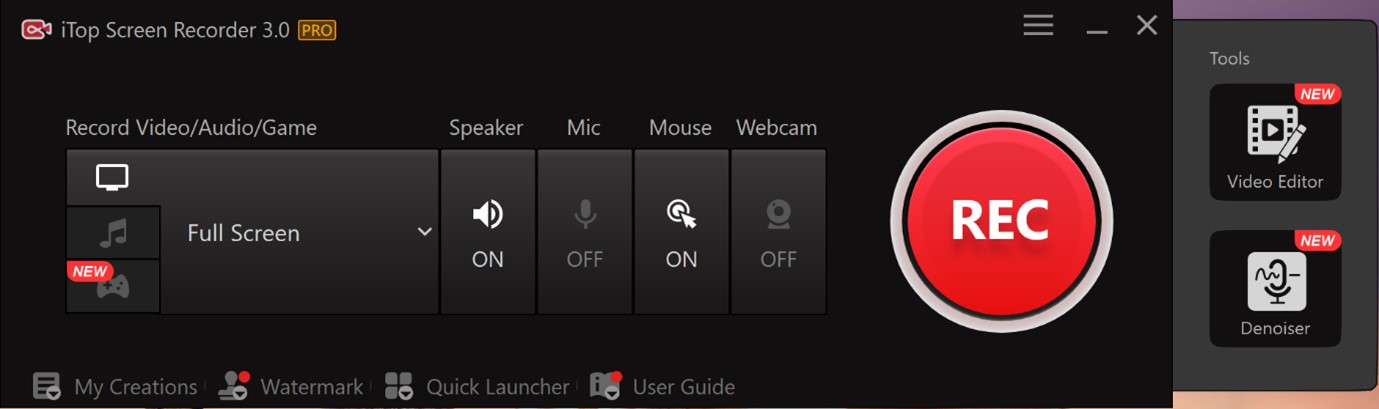
Task: Start recording with the red REC button
Action: (x=1001, y=221)
